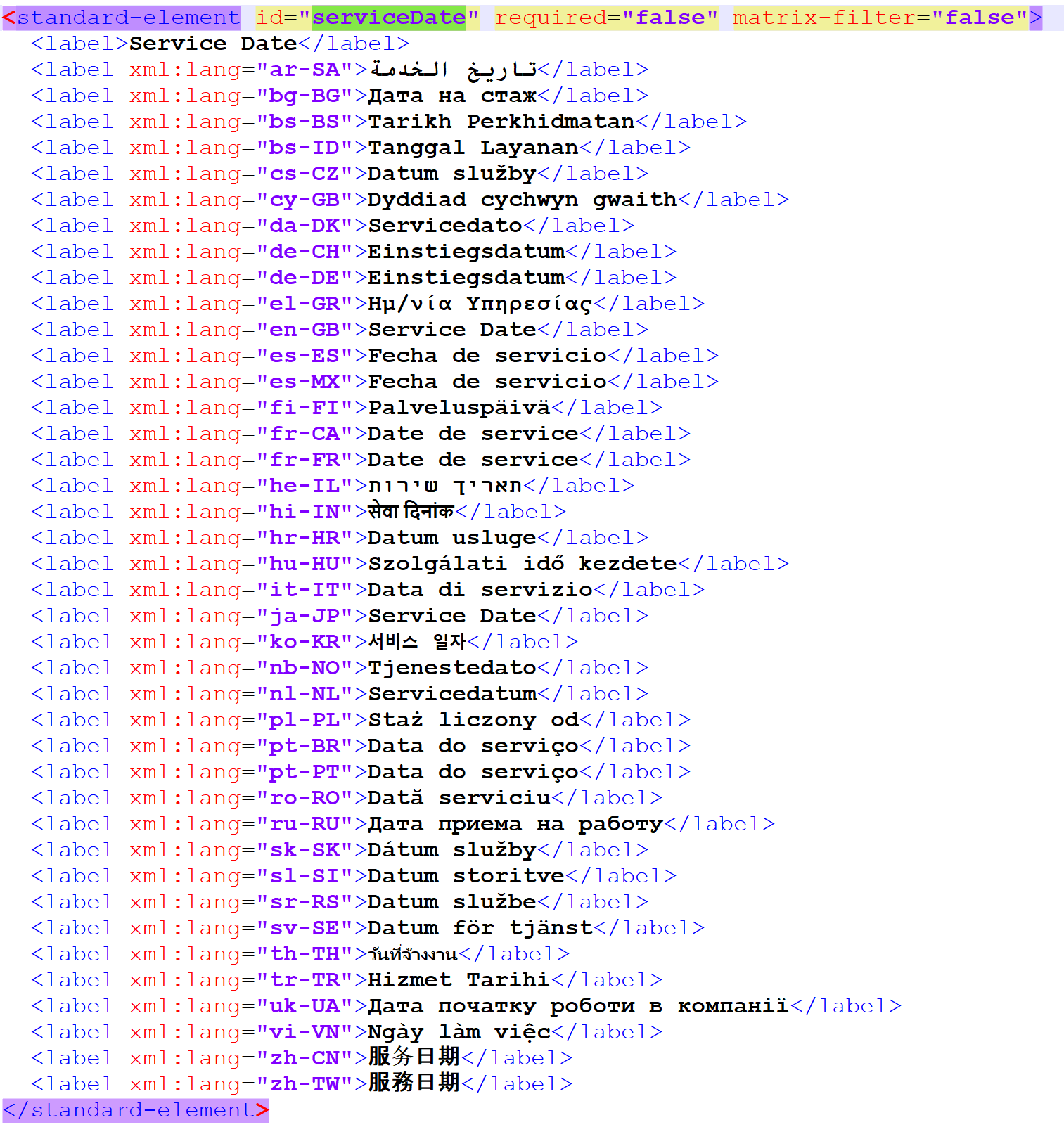The image size is (1064, 1127).
Task: Click the required="false" attribute
Action: coord(606,18)
